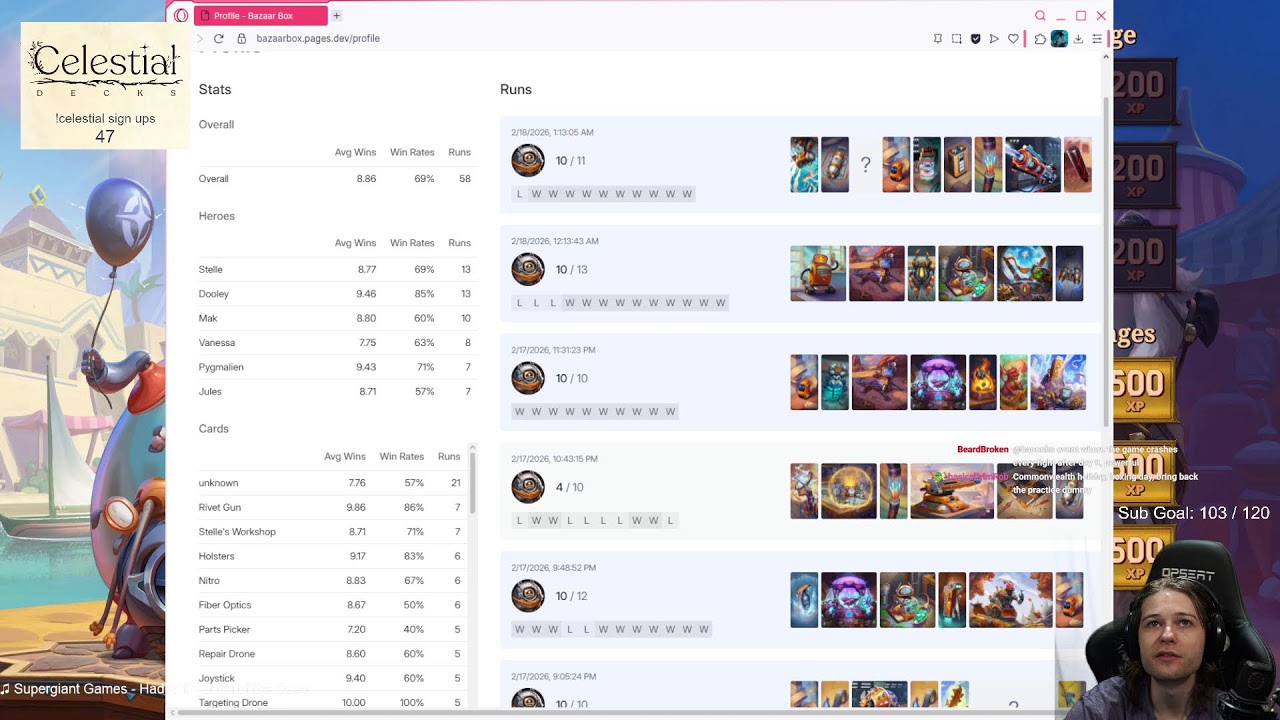Click the run timestamp 2/18/2026, 1:13:05 AM
1280x720 pixels.
click(552, 132)
